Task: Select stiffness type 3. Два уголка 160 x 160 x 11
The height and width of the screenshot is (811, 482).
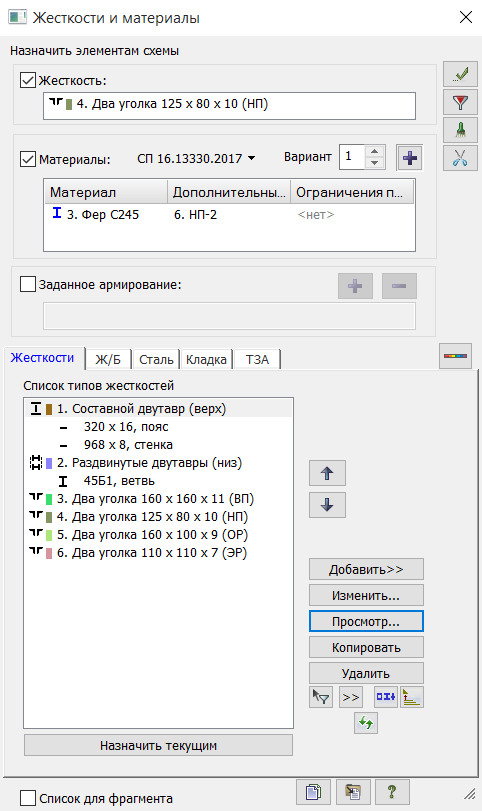Action: pyautogui.click(x=155, y=499)
